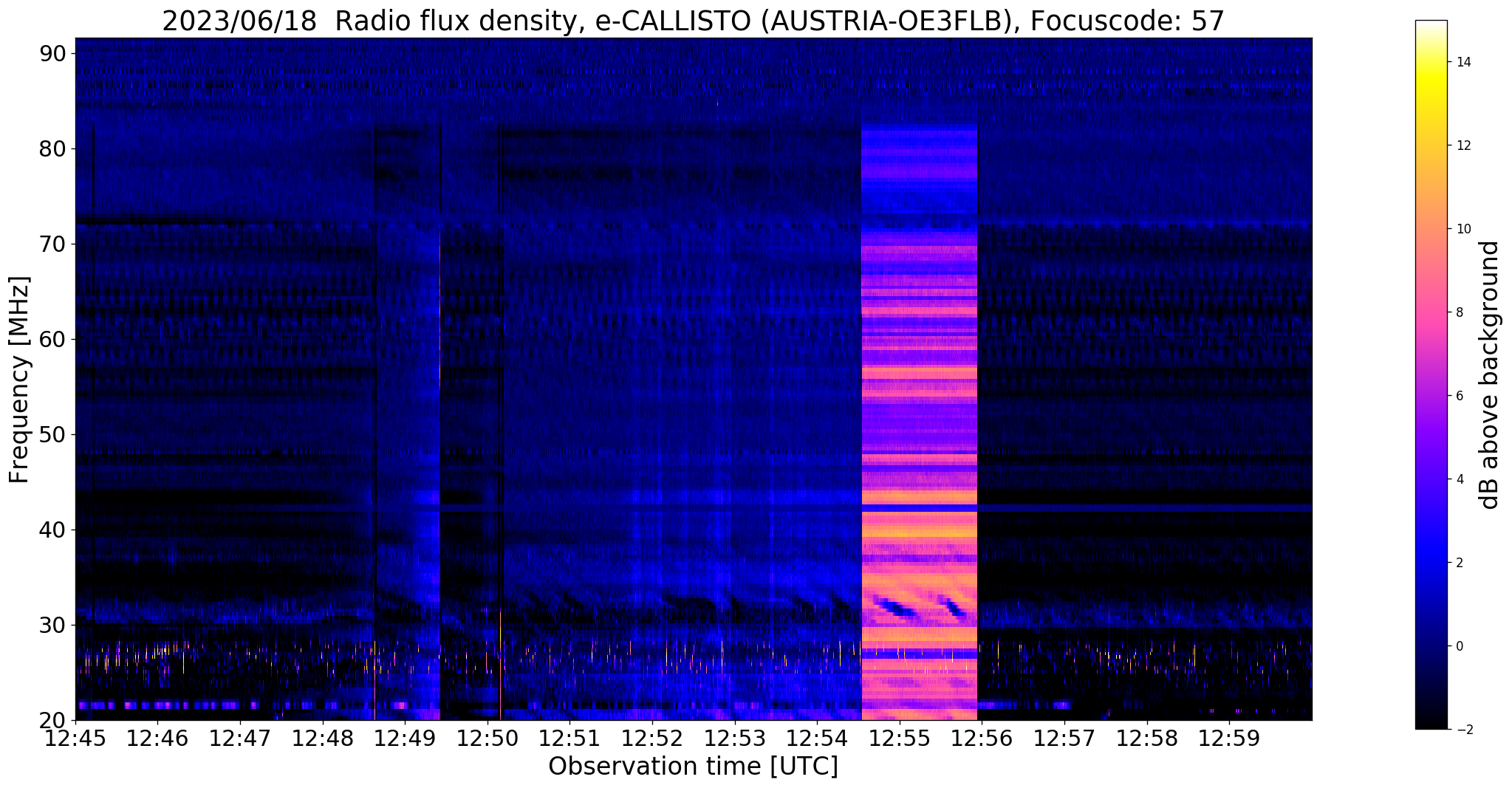This screenshot has width=1512, height=788.
Task: Click the 12:45 time tick label
Action: 75,739
